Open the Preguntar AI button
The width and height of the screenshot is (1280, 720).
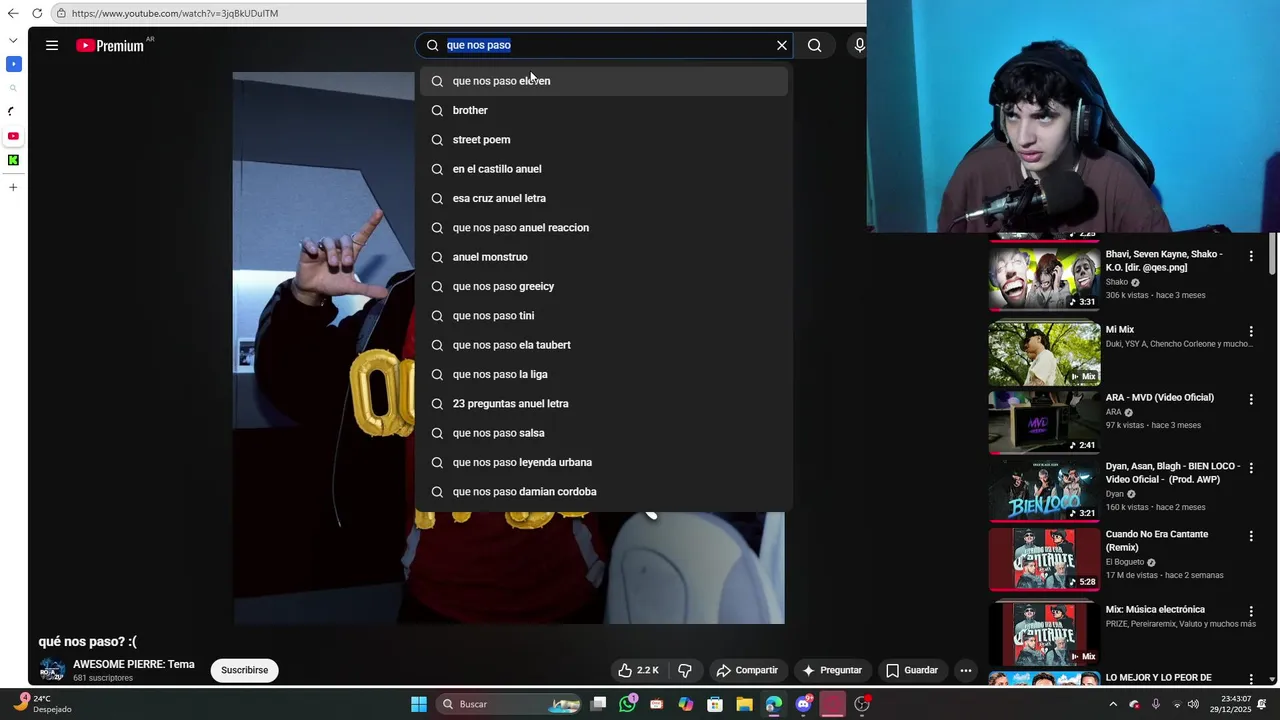pyautogui.click(x=832, y=670)
